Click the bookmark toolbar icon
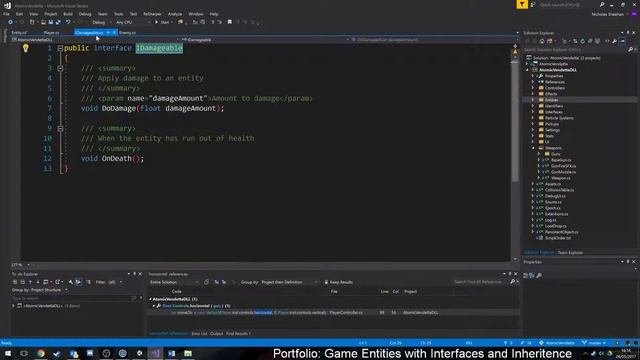Image resolution: width=640 pixels, height=360 pixels. (229, 22)
